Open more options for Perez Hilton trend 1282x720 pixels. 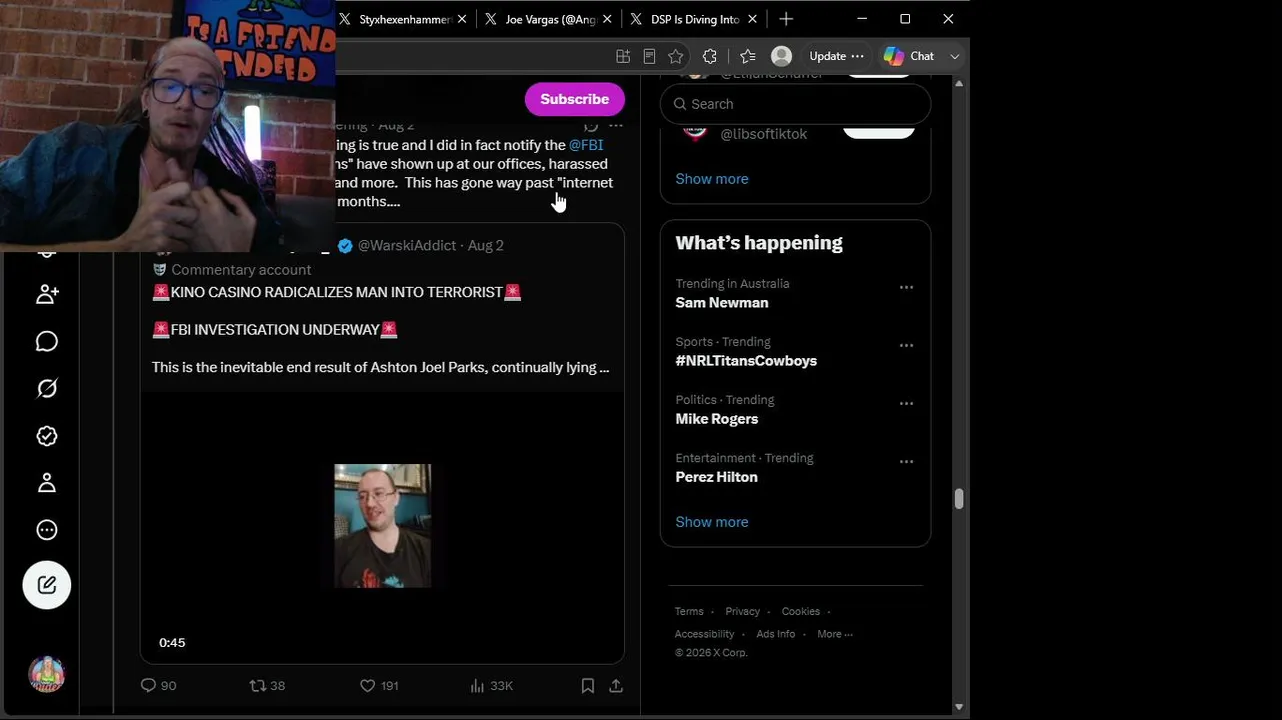pyautogui.click(x=906, y=462)
